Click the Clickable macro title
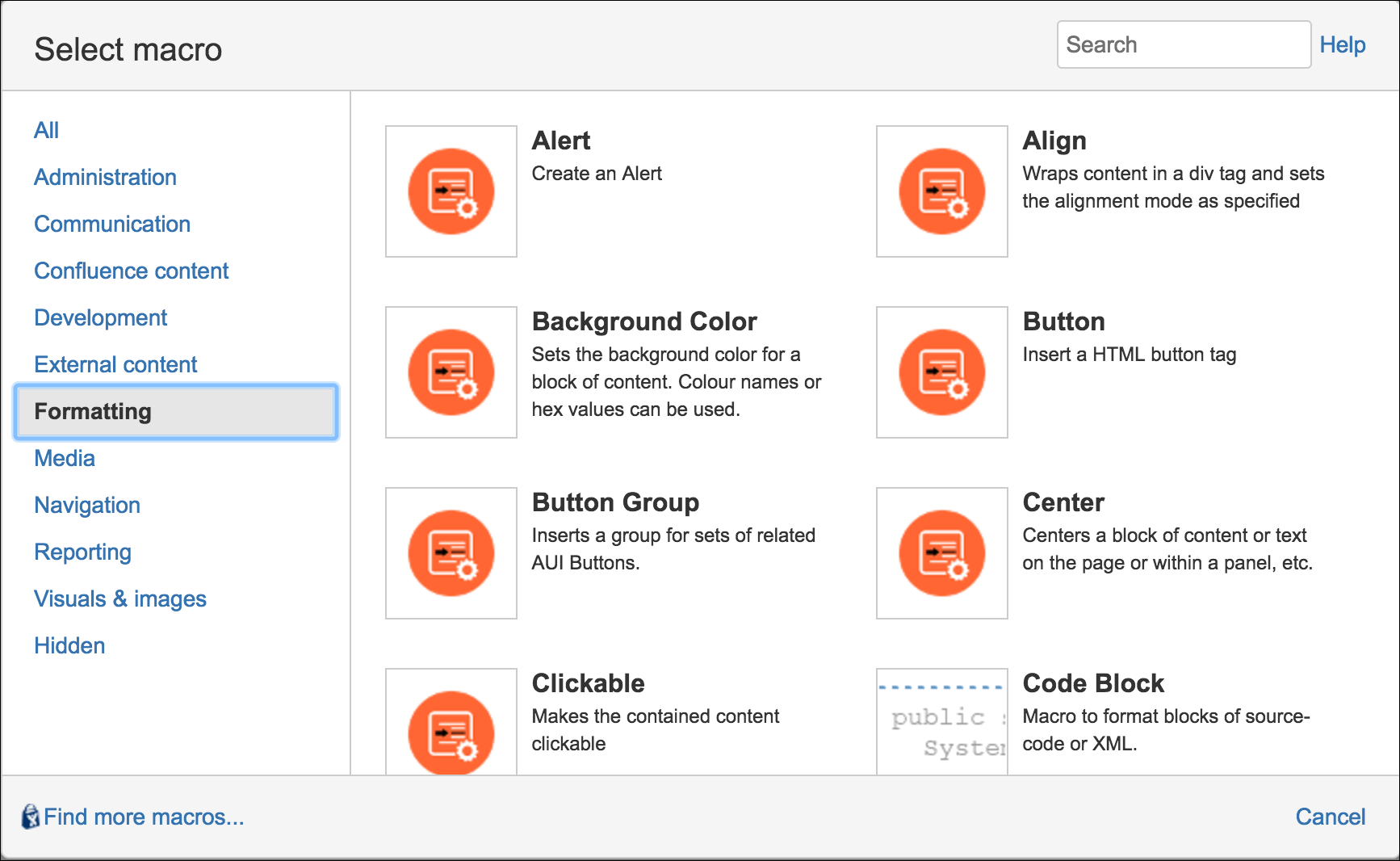Viewport: 1400px width, 861px height. pyautogui.click(x=588, y=683)
